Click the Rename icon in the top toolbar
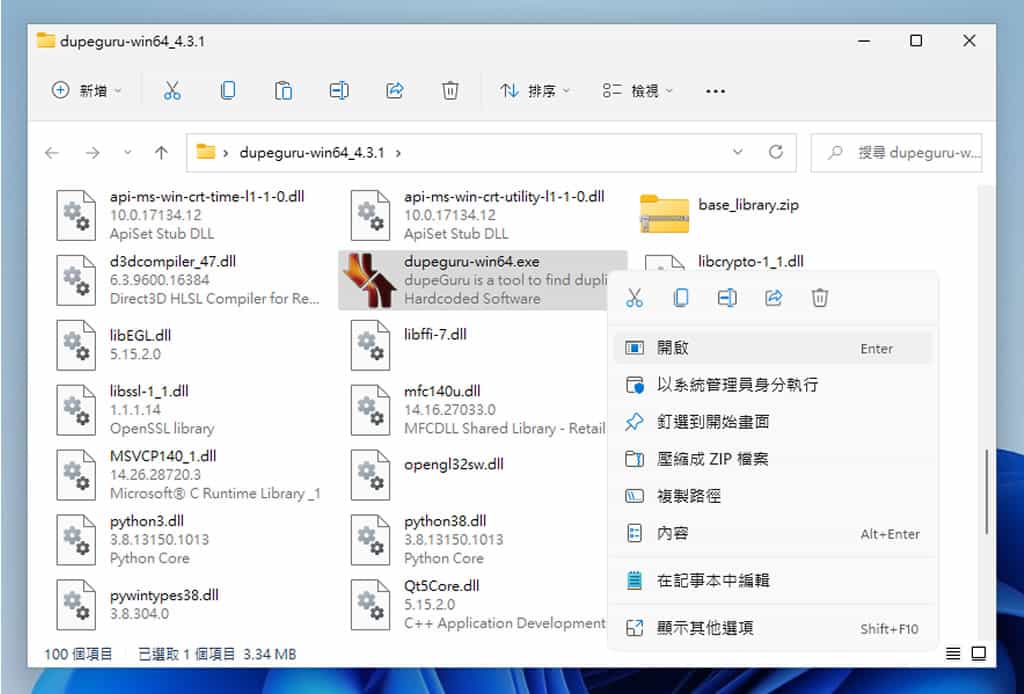Viewport: 1024px width, 694px height. pos(339,91)
